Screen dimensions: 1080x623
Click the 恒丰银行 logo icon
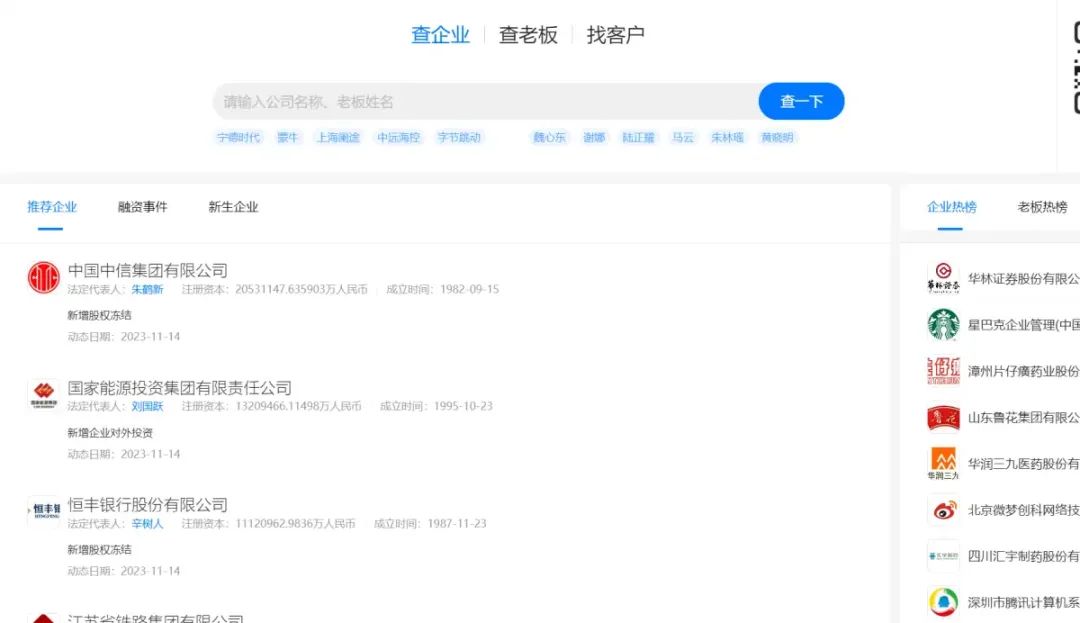click(43, 512)
